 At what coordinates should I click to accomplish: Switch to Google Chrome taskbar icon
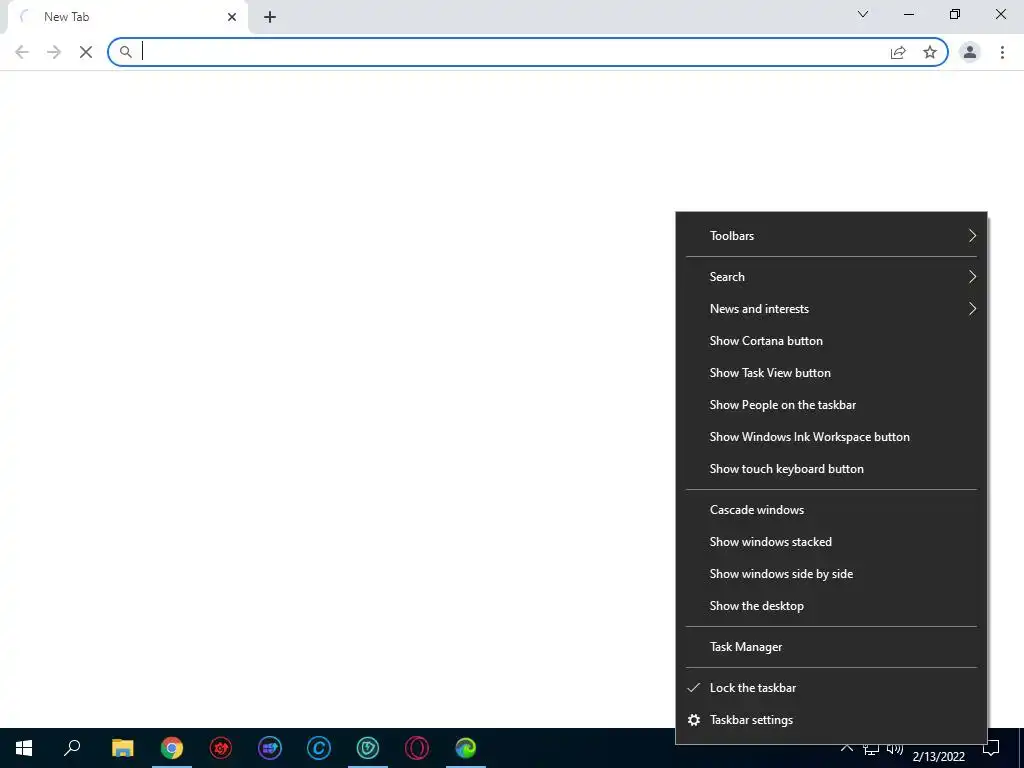click(x=172, y=748)
